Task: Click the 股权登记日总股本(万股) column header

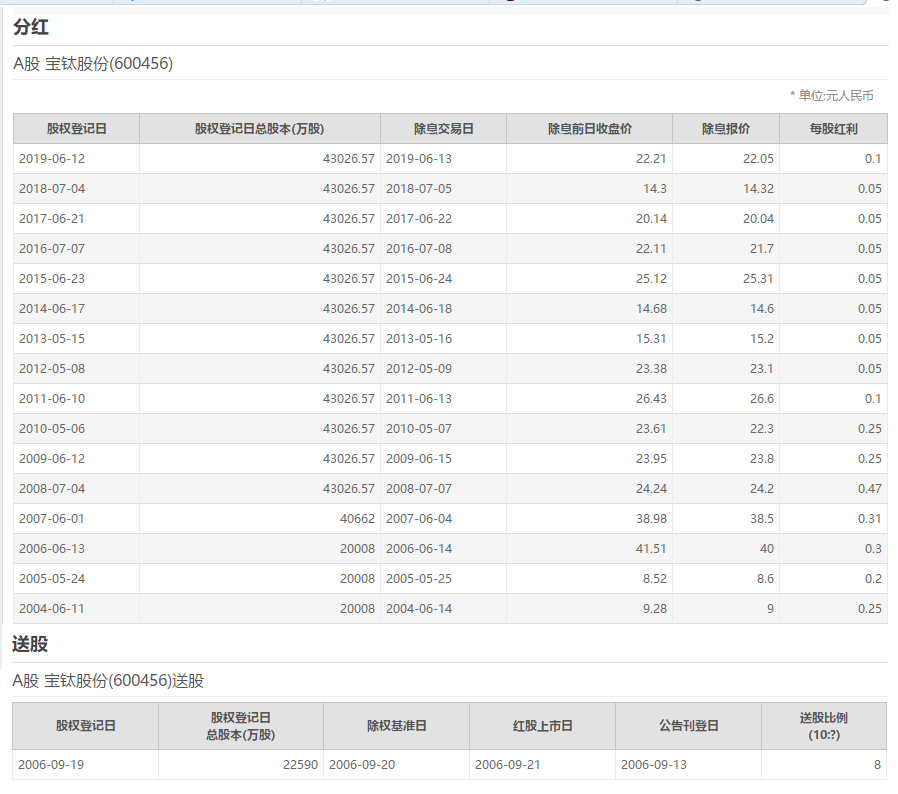Action: pyautogui.click(x=259, y=129)
